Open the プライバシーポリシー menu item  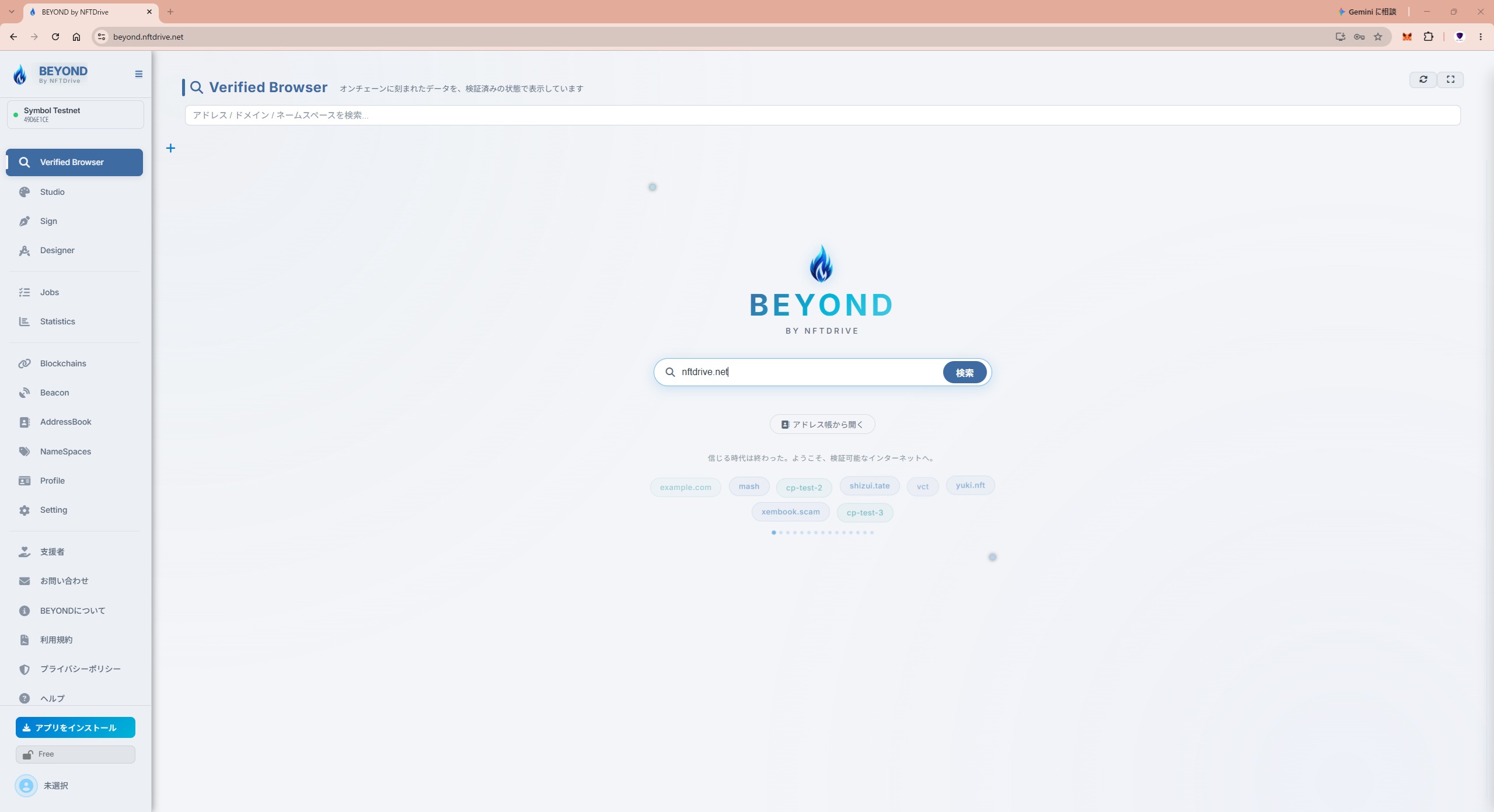pos(74,669)
